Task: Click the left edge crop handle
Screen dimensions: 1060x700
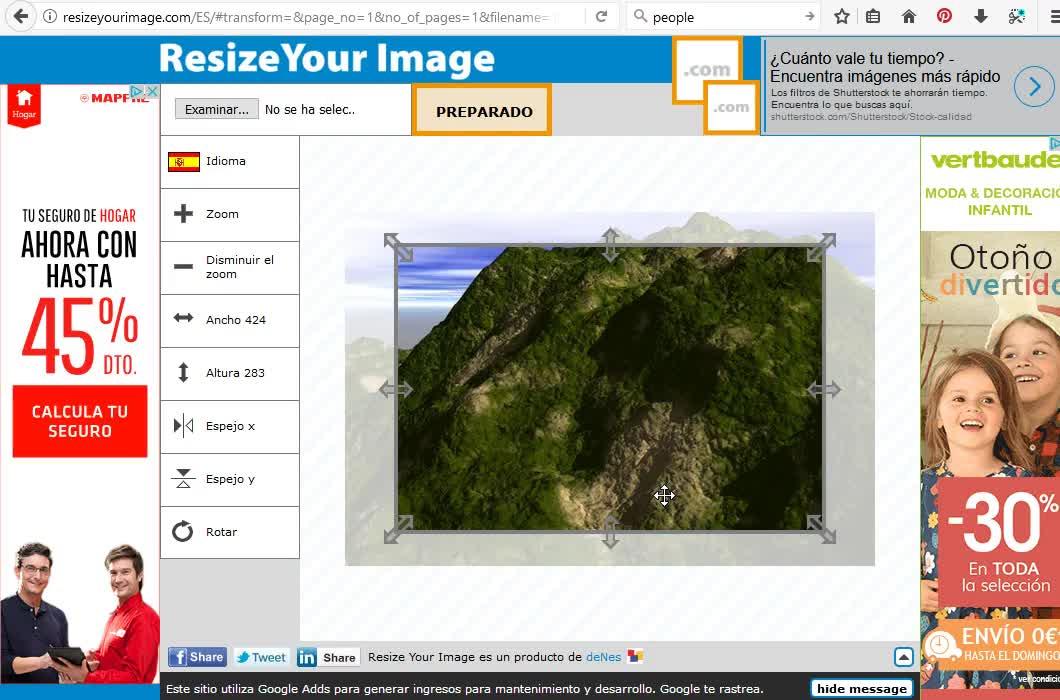Action: tap(396, 389)
